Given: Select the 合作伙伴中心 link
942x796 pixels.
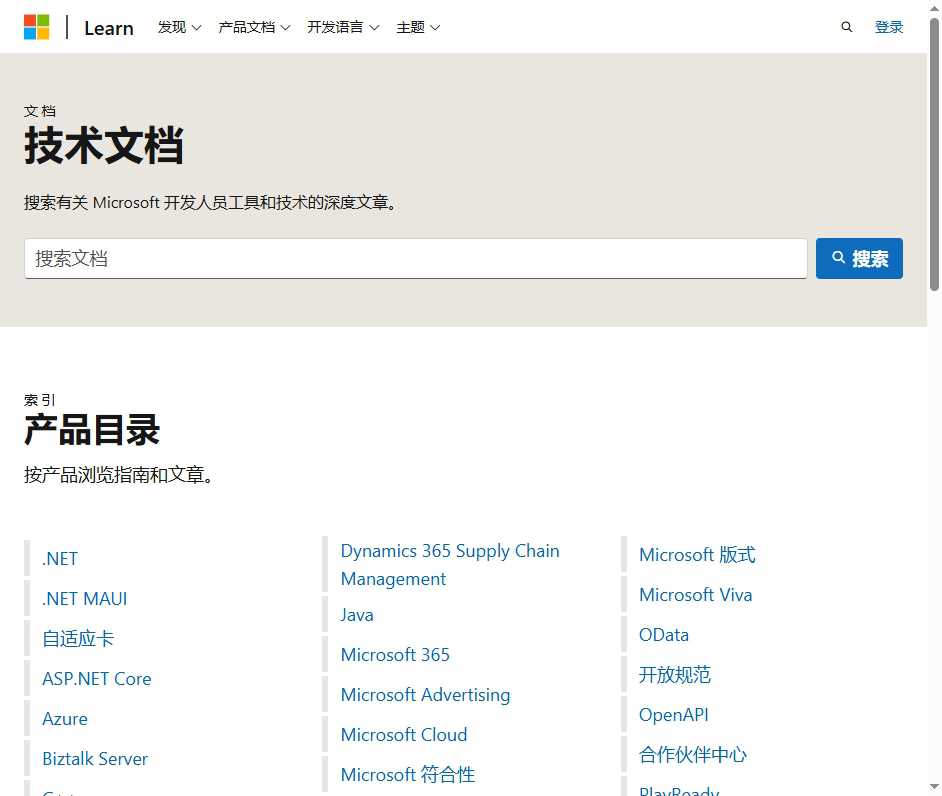Looking at the screenshot, I should 692,754.
